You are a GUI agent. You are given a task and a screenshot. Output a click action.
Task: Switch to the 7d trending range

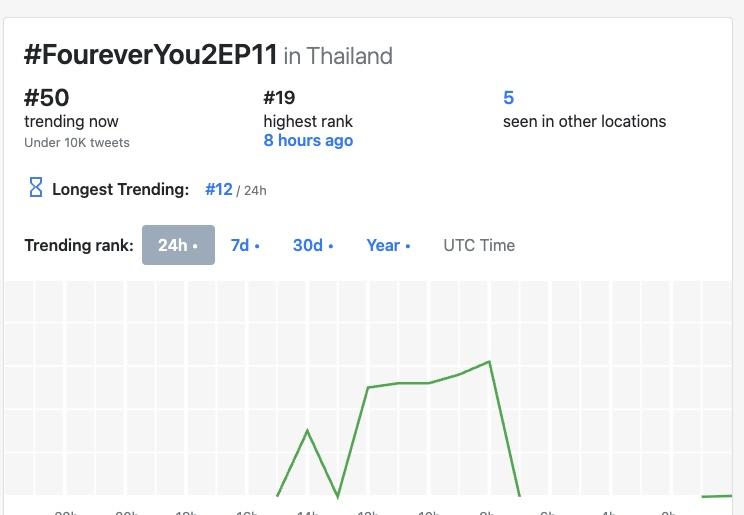[245, 245]
